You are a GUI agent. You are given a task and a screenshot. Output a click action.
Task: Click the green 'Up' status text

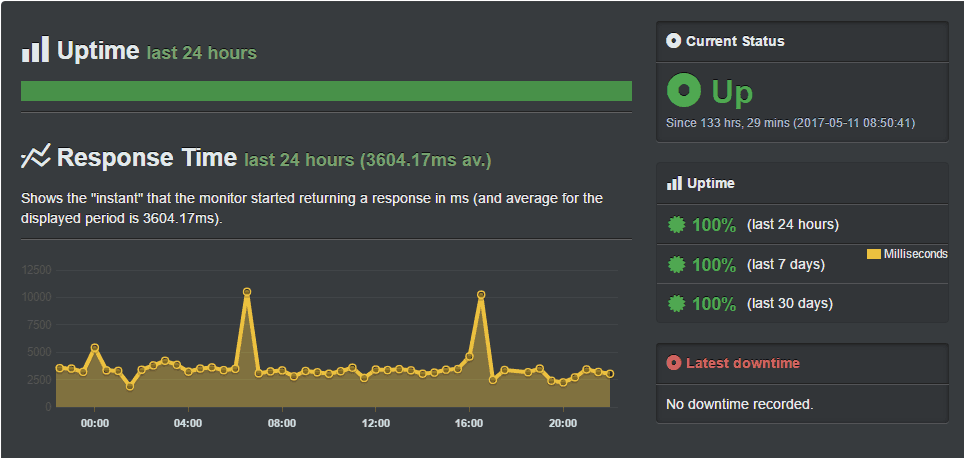(732, 92)
